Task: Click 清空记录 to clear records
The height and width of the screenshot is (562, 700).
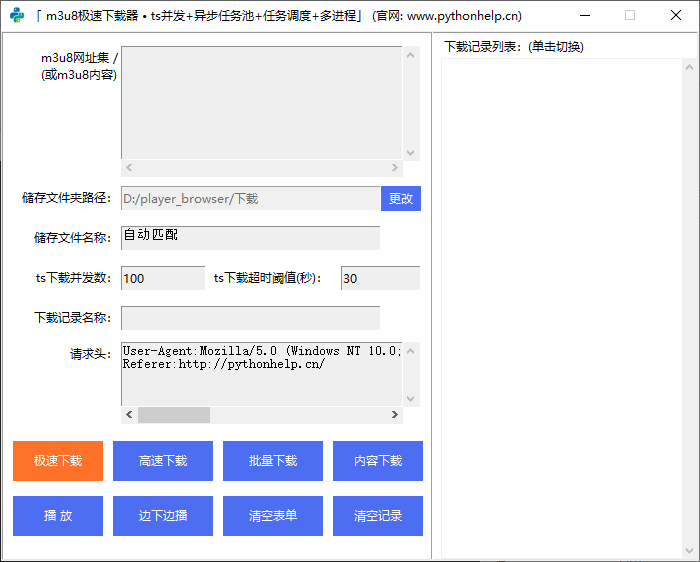Action: click(378, 516)
